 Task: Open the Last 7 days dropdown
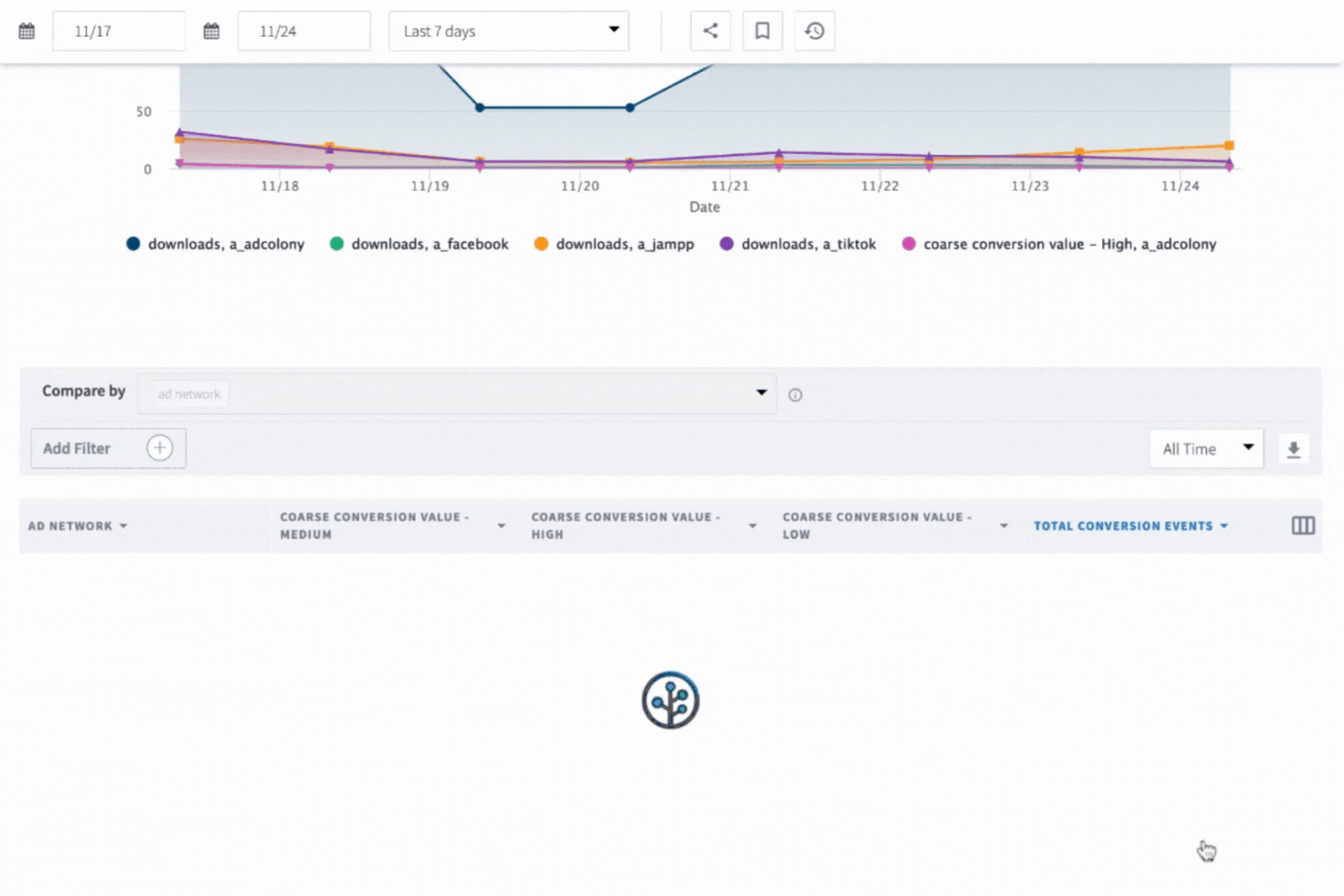click(x=508, y=31)
